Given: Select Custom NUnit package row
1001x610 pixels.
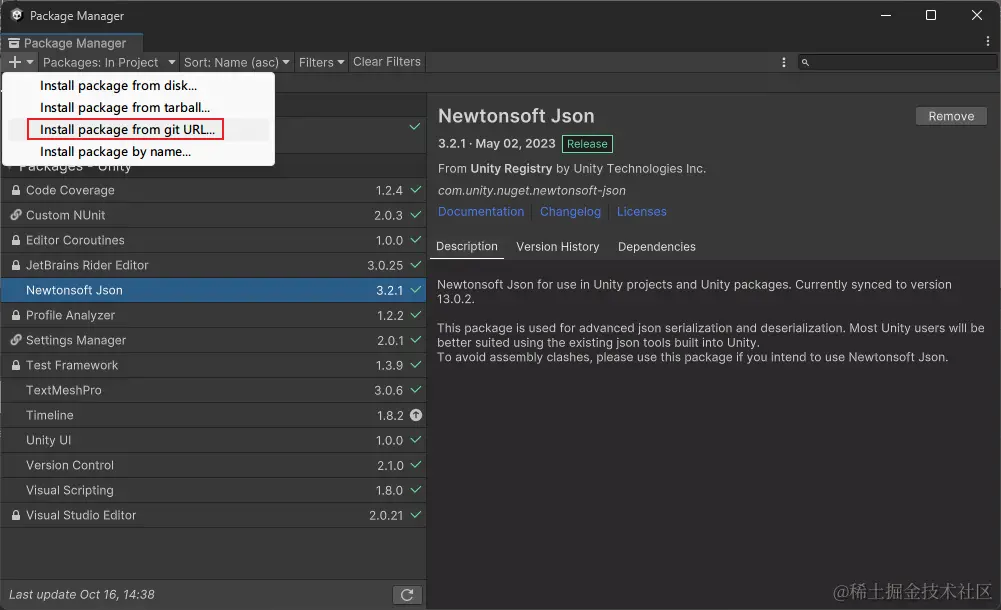Looking at the screenshot, I should (213, 215).
